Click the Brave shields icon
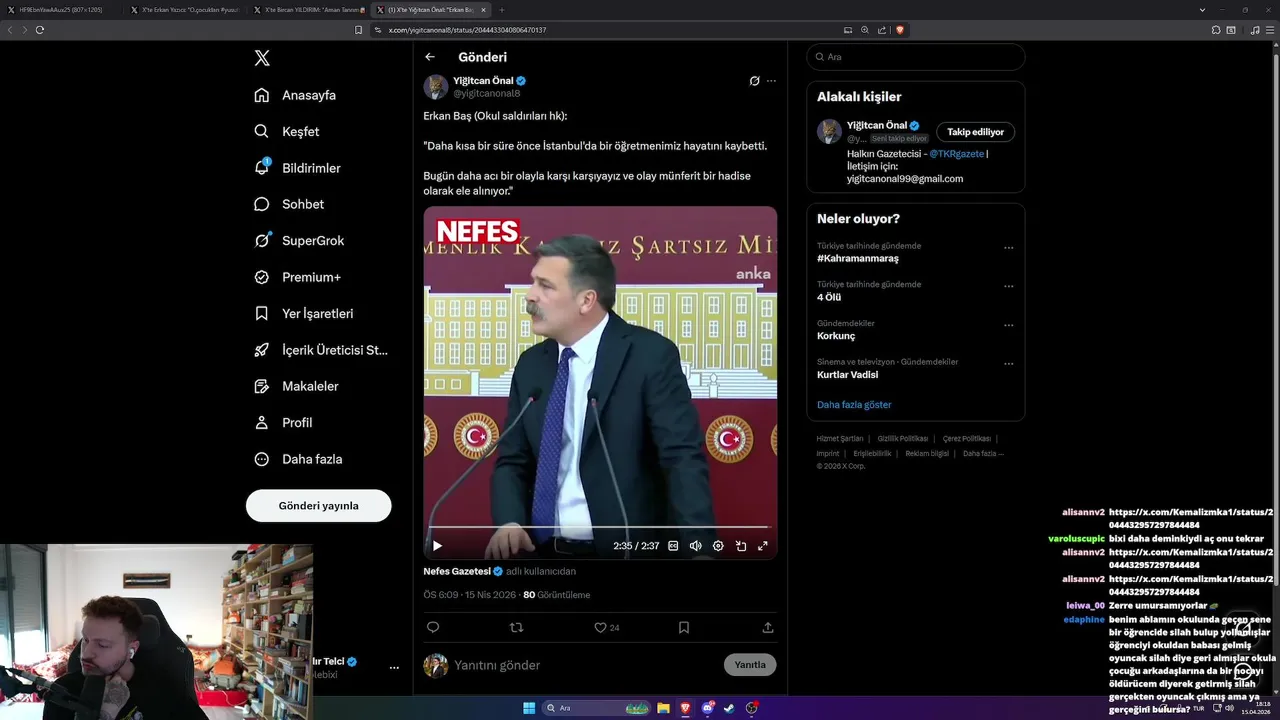 (900, 30)
